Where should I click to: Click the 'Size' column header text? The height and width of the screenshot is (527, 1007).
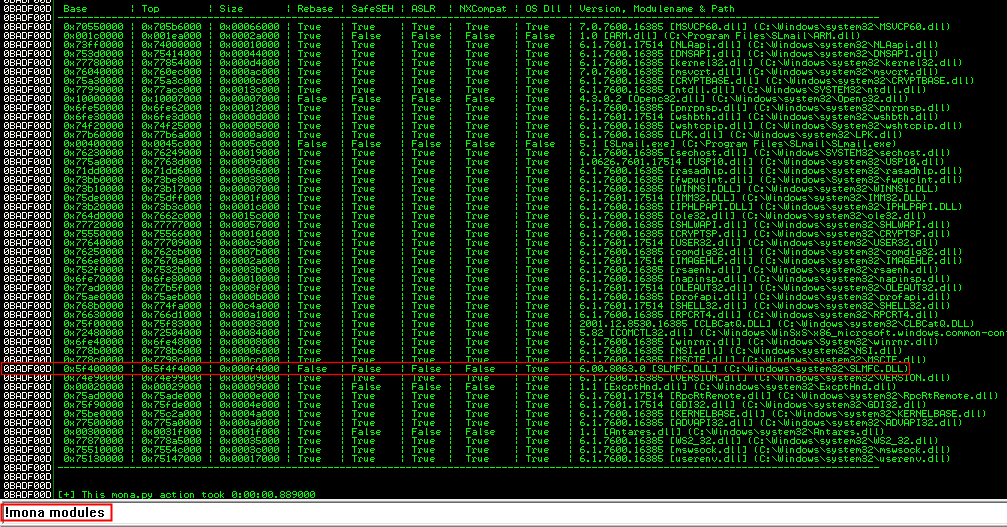(231, 9)
